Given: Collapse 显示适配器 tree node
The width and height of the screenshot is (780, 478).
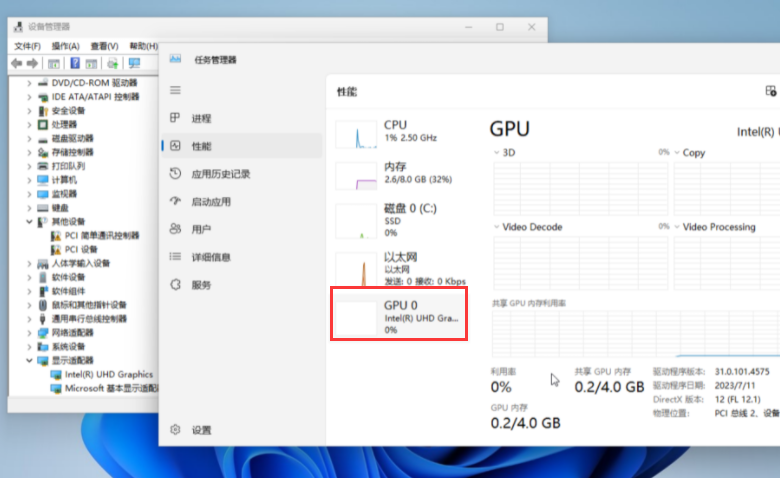Looking at the screenshot, I should pyautogui.click(x=29, y=361).
